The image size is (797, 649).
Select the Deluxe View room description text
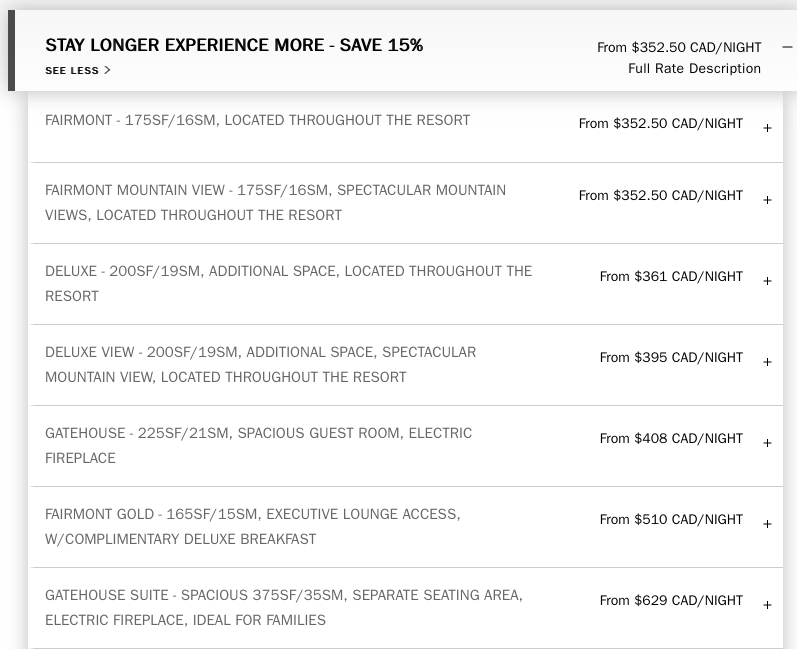261,365
